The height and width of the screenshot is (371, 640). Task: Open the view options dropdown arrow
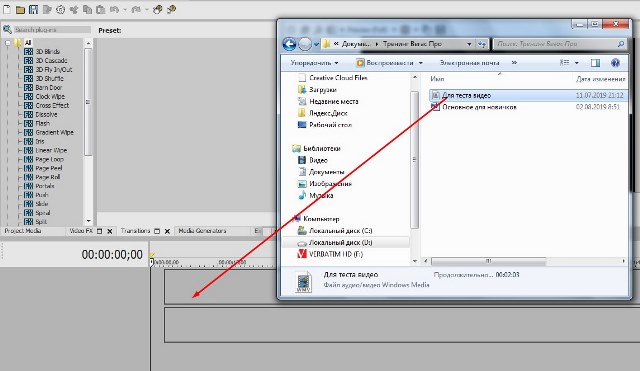pyautogui.click(x=577, y=63)
